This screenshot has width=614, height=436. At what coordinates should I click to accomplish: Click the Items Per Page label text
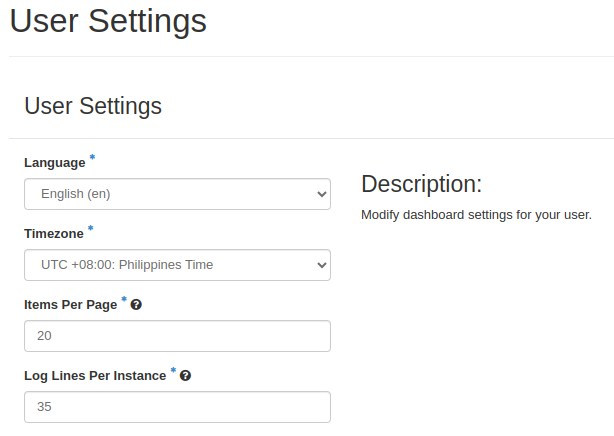70,305
